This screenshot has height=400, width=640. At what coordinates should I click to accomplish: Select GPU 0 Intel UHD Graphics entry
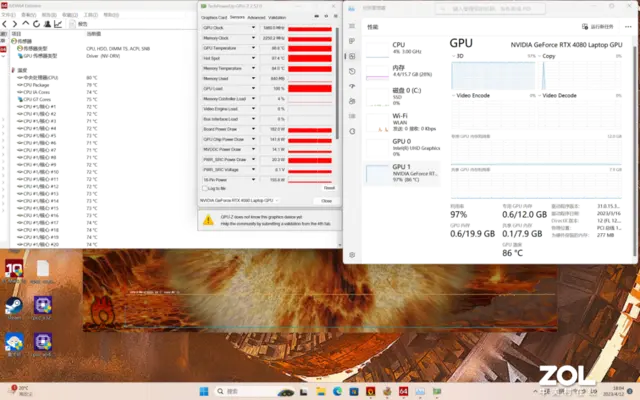[x=402, y=147]
